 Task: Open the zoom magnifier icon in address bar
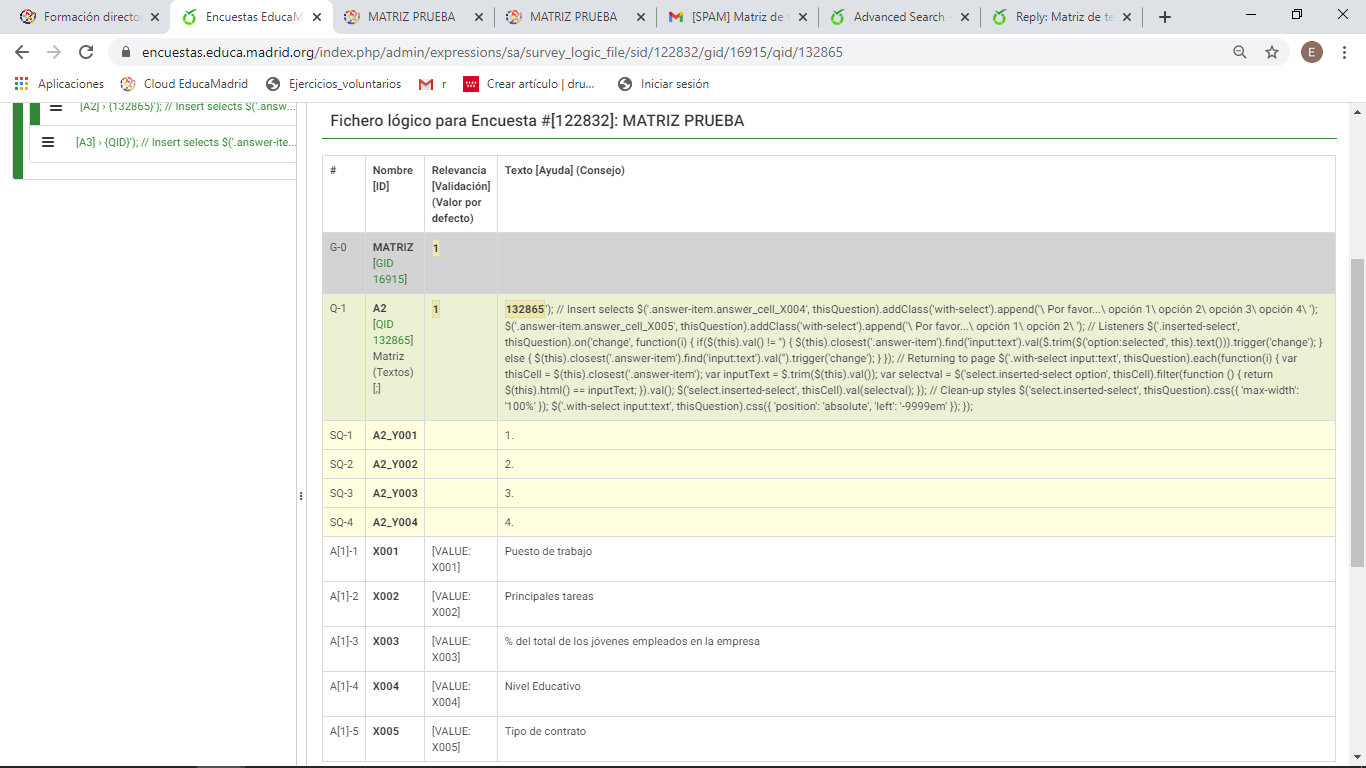tap(1240, 52)
